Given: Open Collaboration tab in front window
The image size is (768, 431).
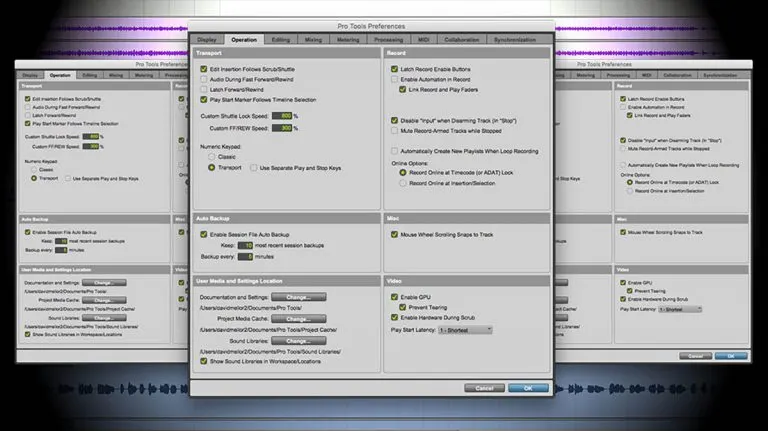Looking at the screenshot, I should 461,40.
